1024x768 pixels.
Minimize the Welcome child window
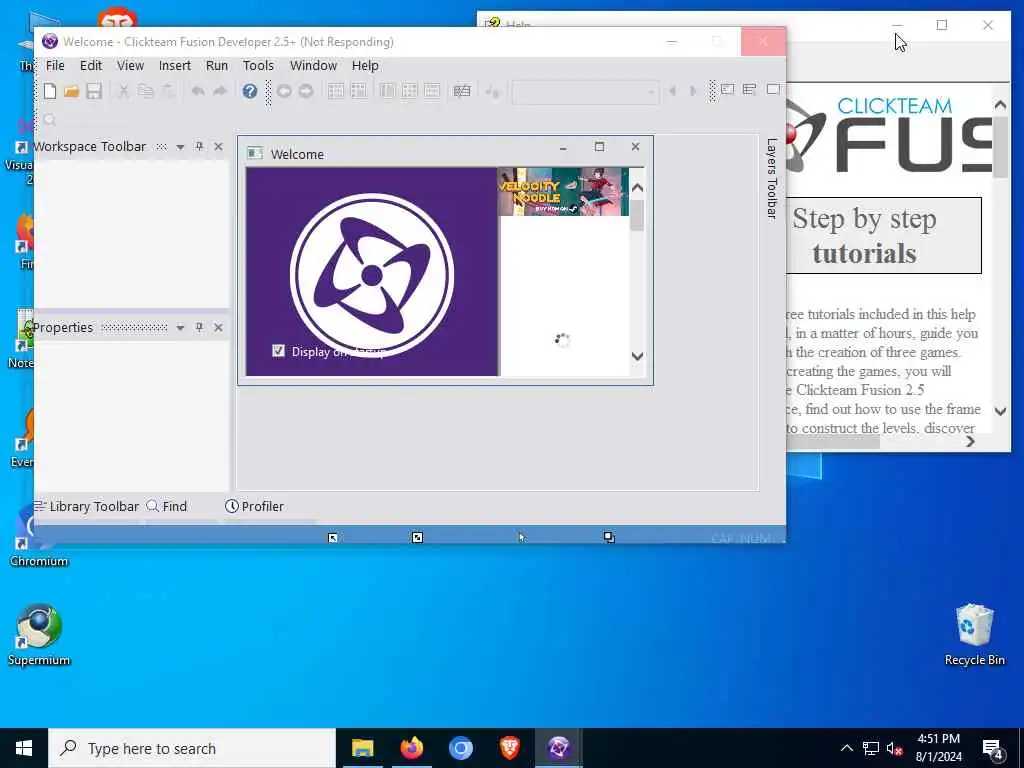click(x=563, y=148)
